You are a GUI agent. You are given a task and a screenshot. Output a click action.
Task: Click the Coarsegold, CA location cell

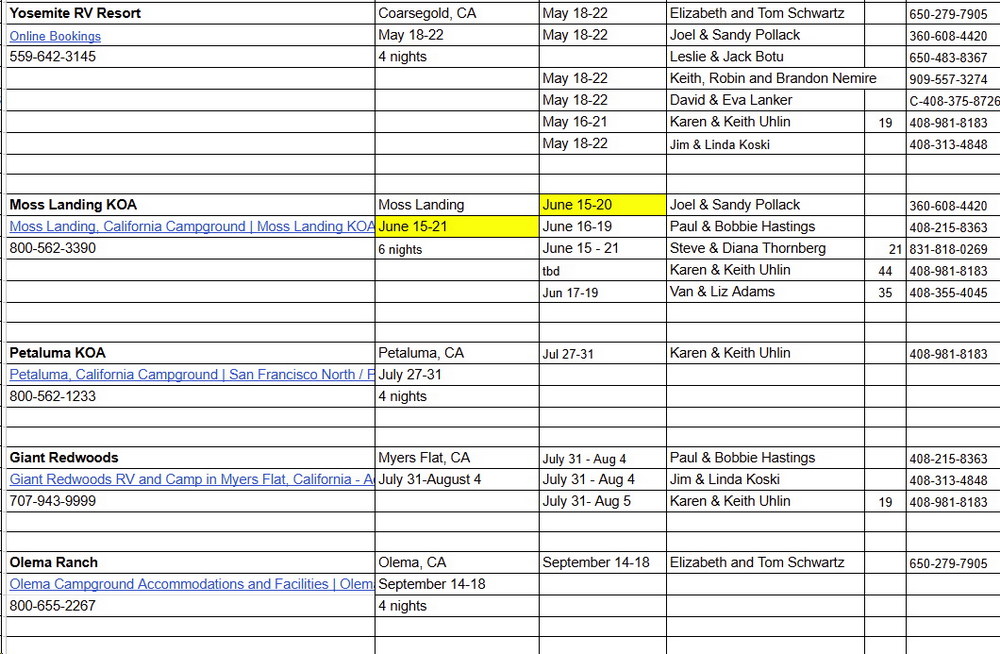[x=427, y=14]
